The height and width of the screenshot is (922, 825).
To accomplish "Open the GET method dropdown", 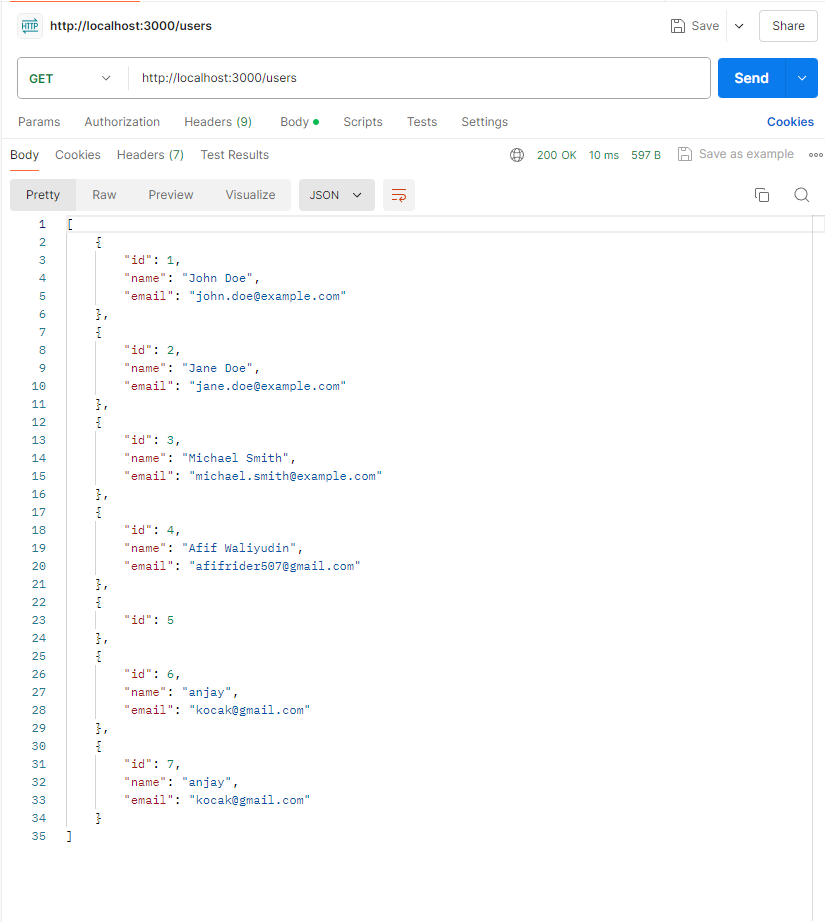I will pos(70,78).
